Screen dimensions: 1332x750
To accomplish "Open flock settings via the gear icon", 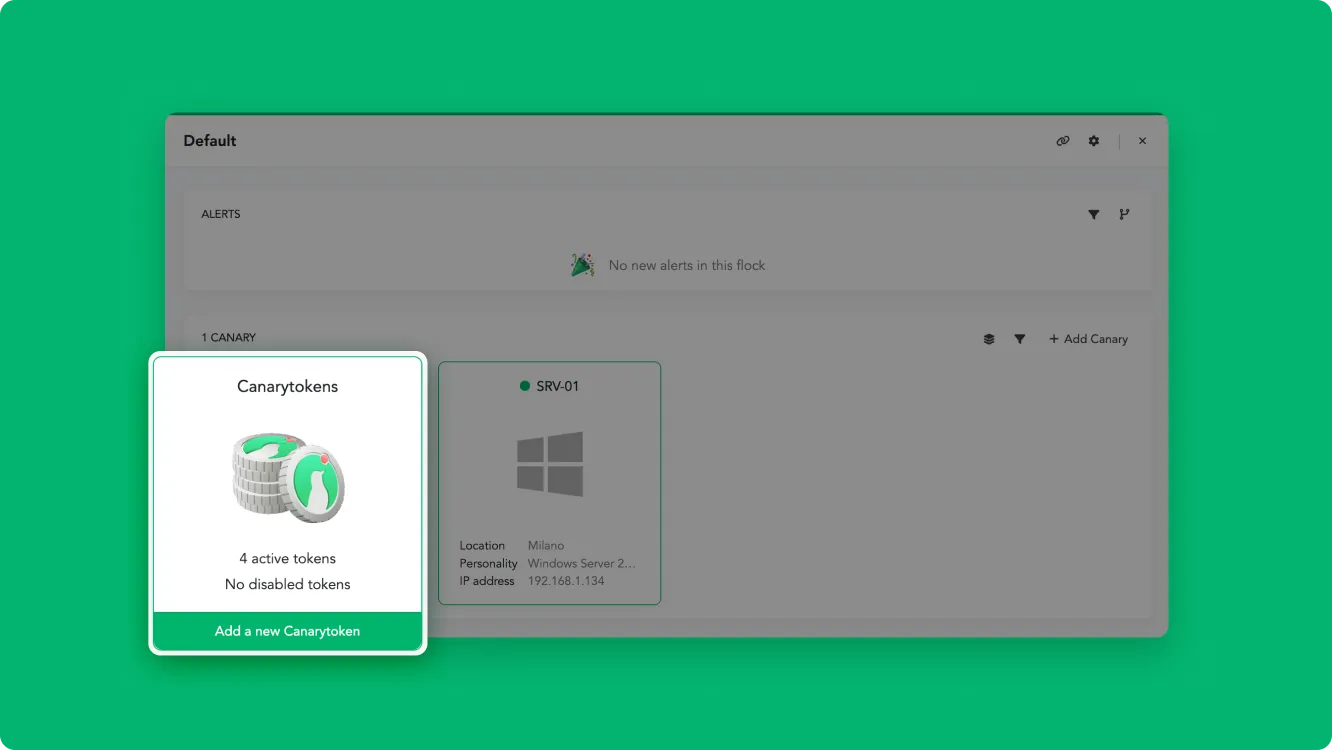I will tap(1094, 141).
